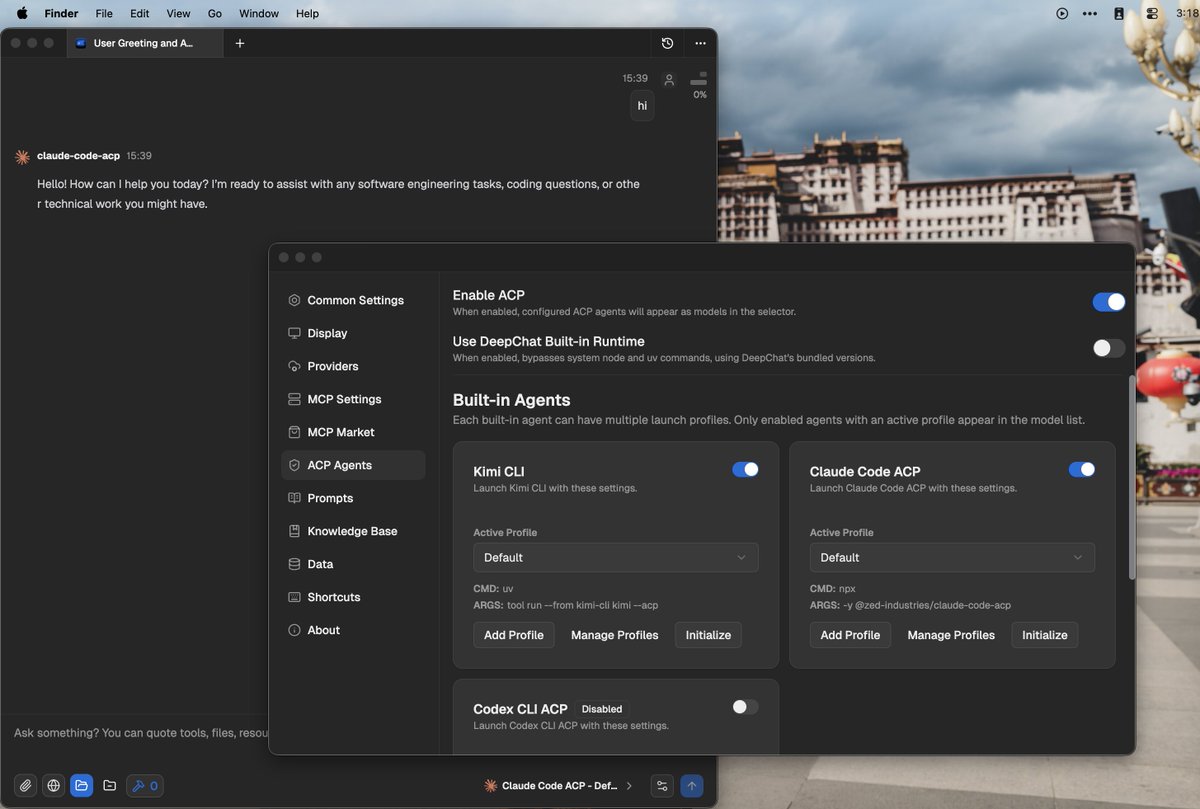Image resolution: width=1200 pixels, height=809 pixels.
Task: Click the user avatar icon beside 15:39
Action: (669, 80)
